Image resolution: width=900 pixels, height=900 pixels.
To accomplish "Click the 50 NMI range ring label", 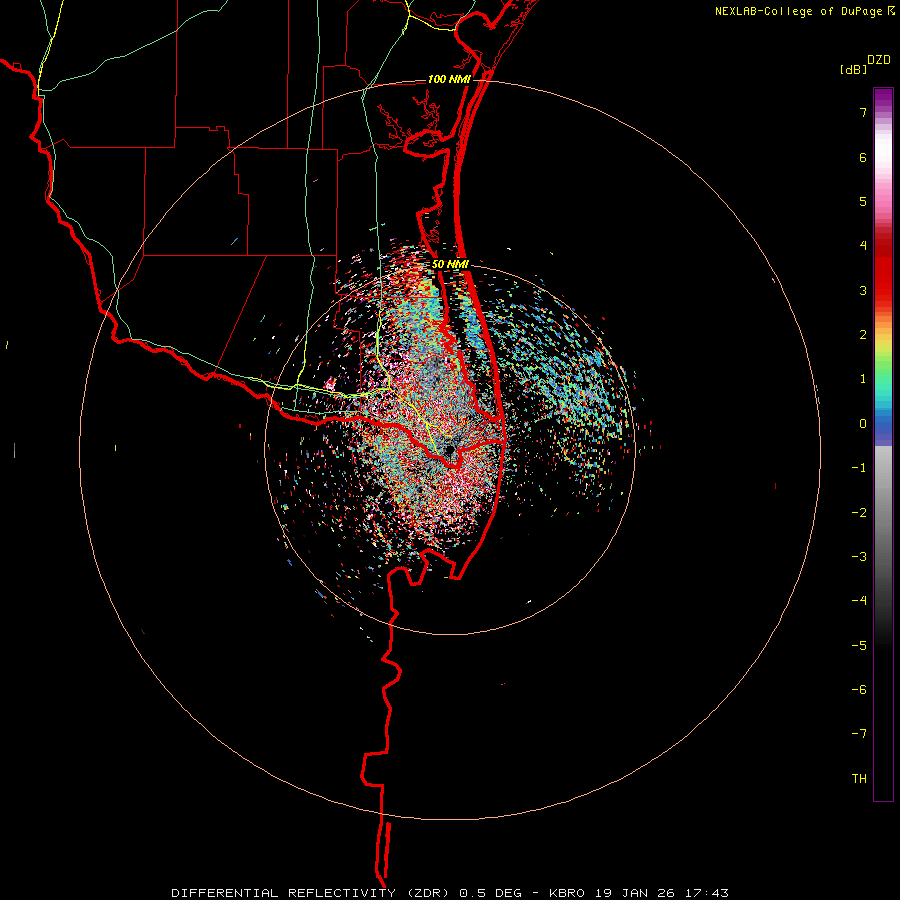I will coord(451,265).
